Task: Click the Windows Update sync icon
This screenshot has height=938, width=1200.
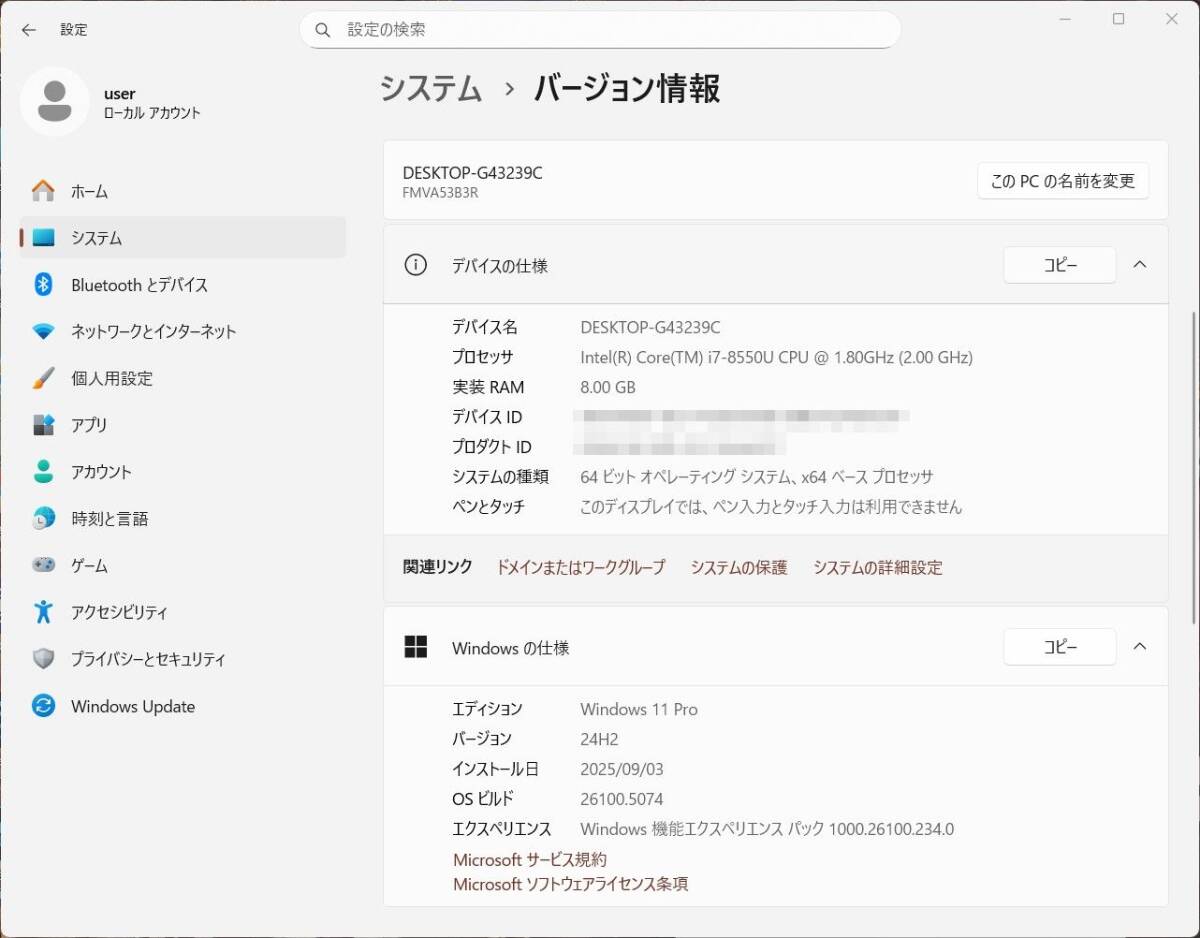Action: pyautogui.click(x=43, y=706)
